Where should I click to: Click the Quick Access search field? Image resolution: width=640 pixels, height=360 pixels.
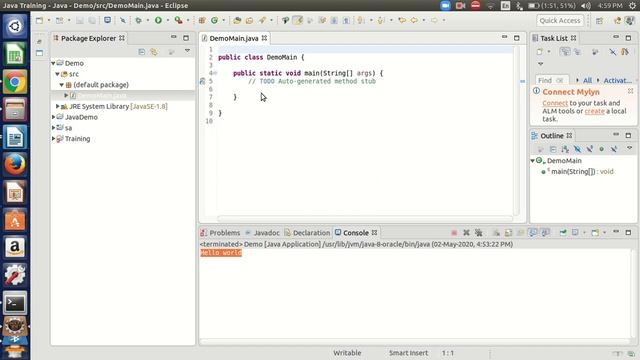click(x=560, y=20)
